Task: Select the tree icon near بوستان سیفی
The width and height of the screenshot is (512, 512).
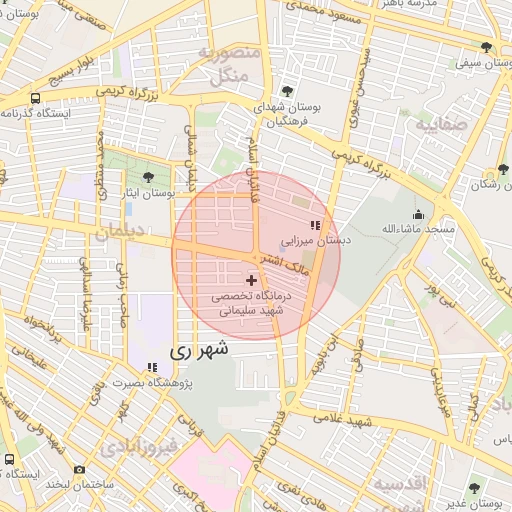Action: (x=486, y=47)
